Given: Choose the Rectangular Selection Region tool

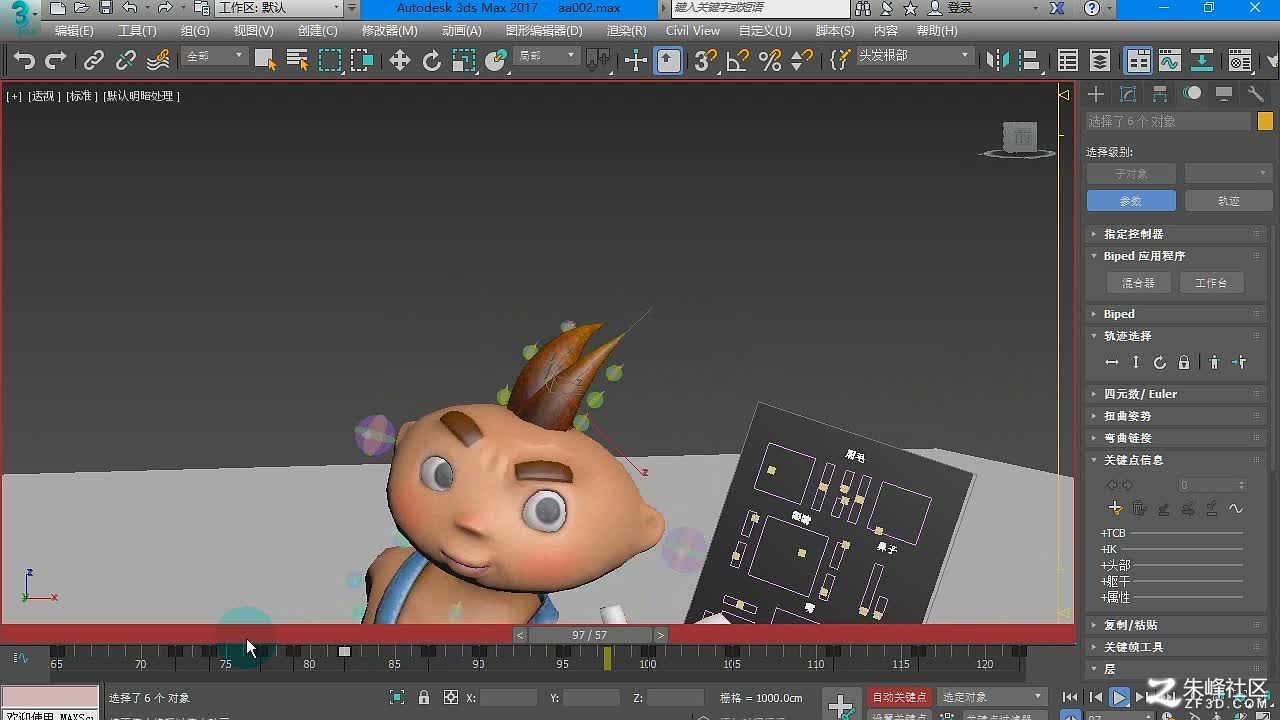Looking at the screenshot, I should pyautogui.click(x=330, y=61).
